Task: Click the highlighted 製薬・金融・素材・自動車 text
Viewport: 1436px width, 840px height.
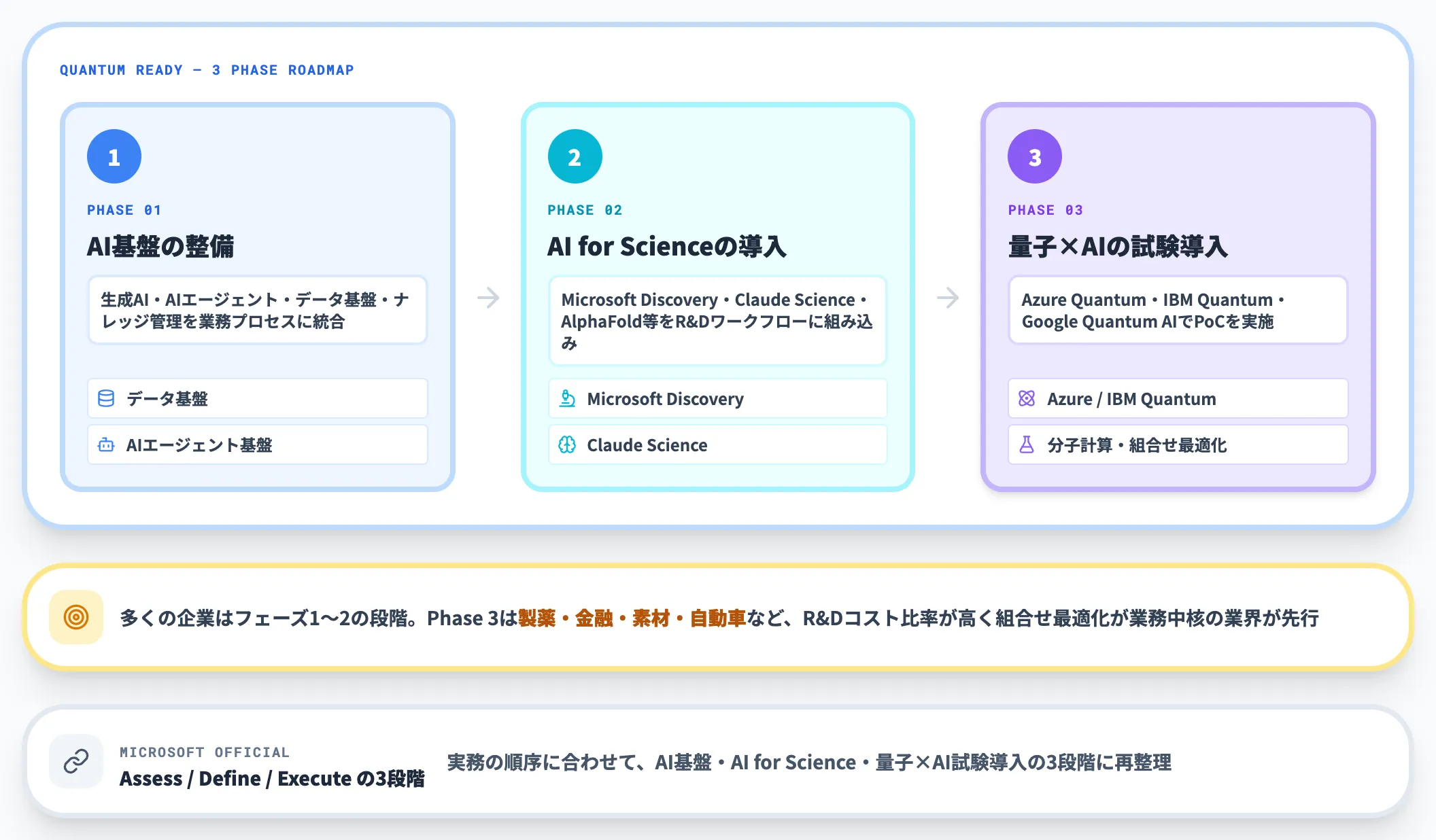Action: [632, 618]
